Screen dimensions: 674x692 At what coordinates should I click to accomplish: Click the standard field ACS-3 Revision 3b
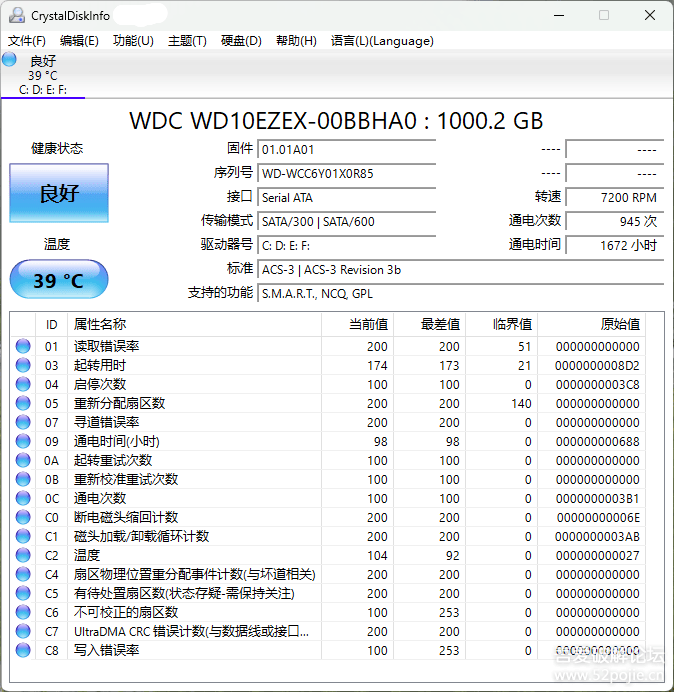(461, 270)
